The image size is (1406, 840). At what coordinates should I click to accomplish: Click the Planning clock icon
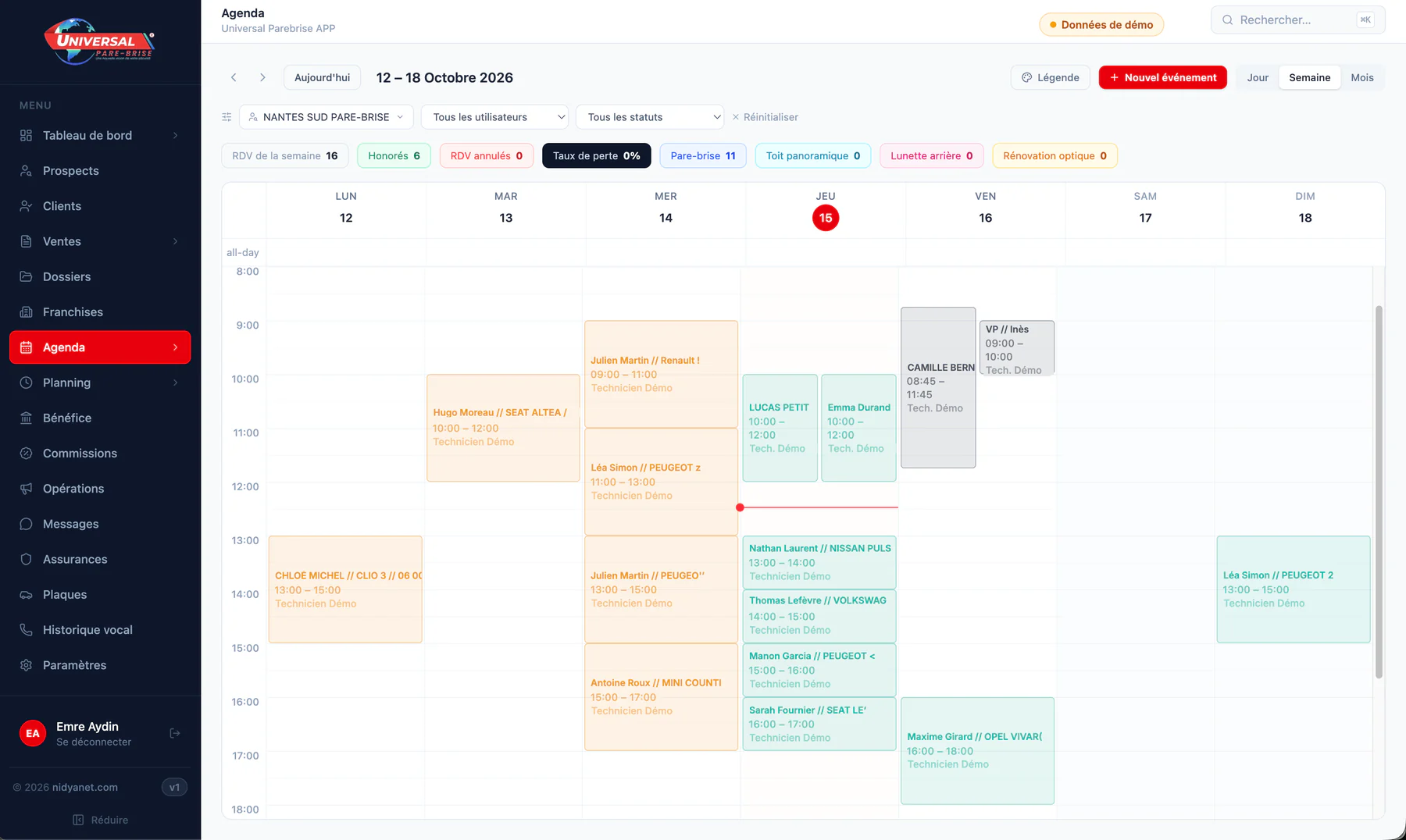26,383
